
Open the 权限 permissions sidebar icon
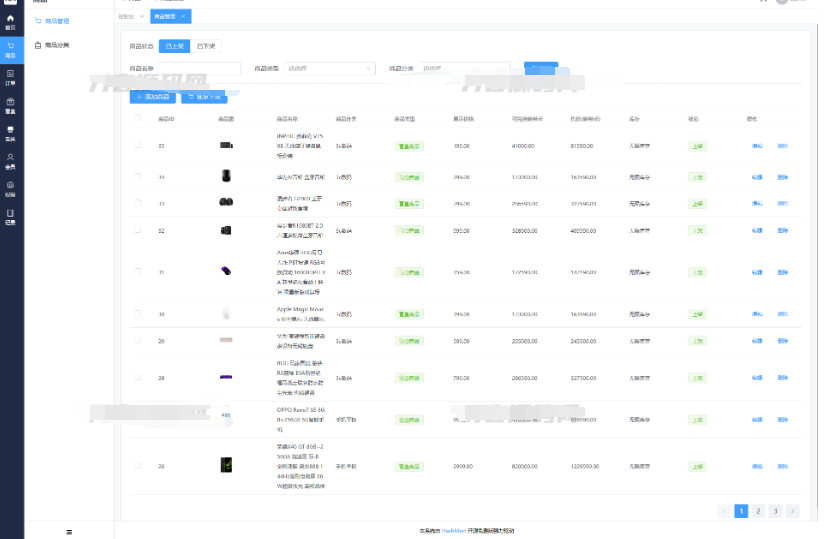click(11, 187)
